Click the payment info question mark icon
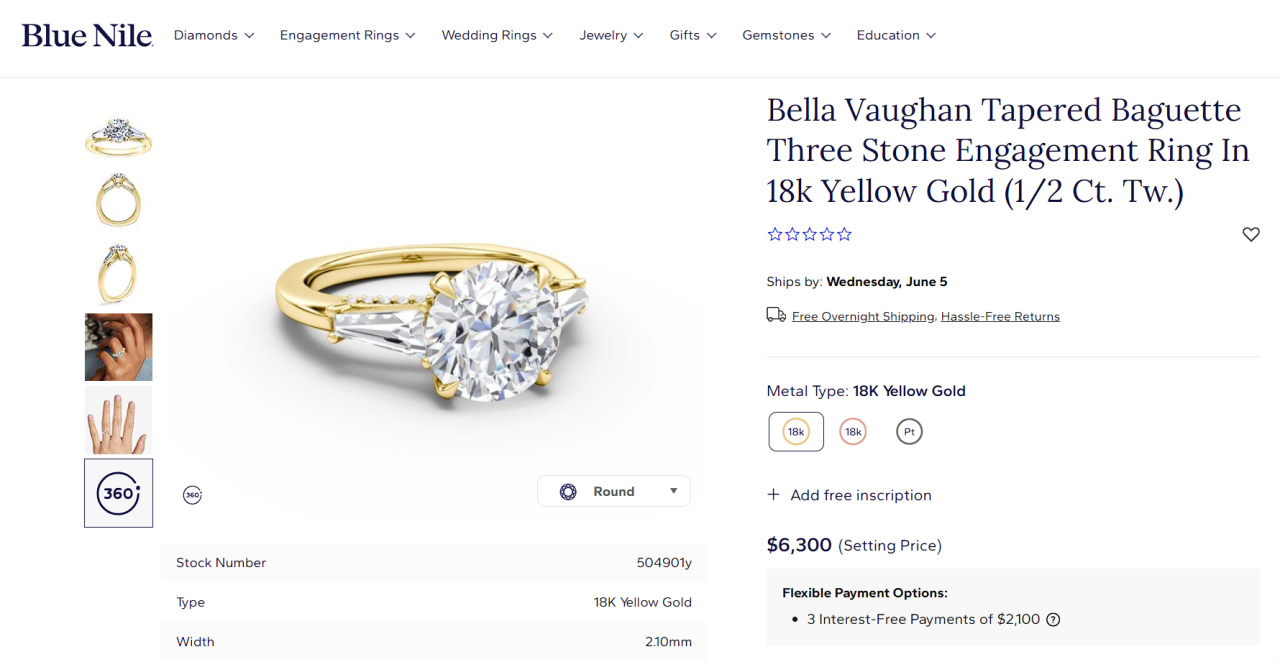The image size is (1280, 662). (x=1053, y=620)
